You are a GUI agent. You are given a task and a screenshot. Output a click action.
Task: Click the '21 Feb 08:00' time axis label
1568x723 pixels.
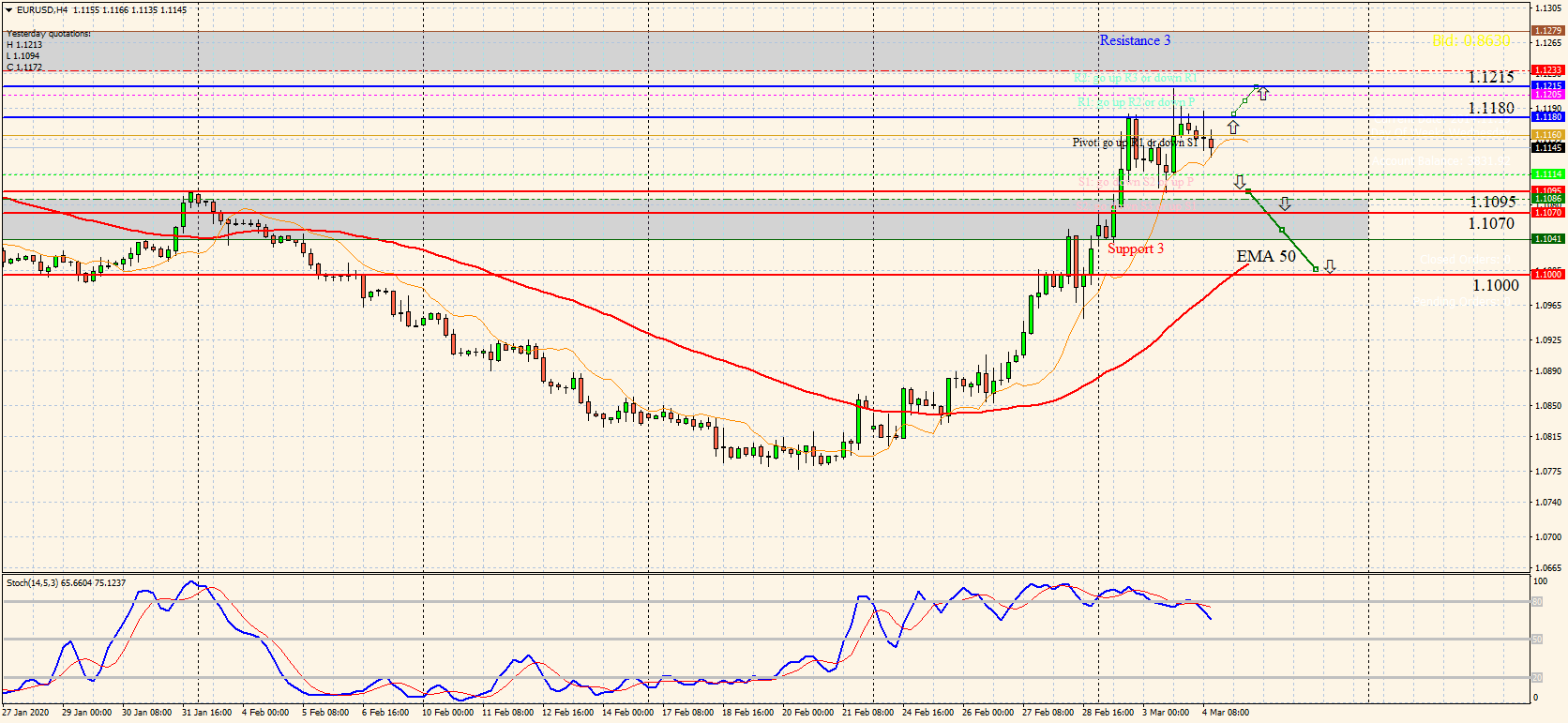(x=868, y=713)
